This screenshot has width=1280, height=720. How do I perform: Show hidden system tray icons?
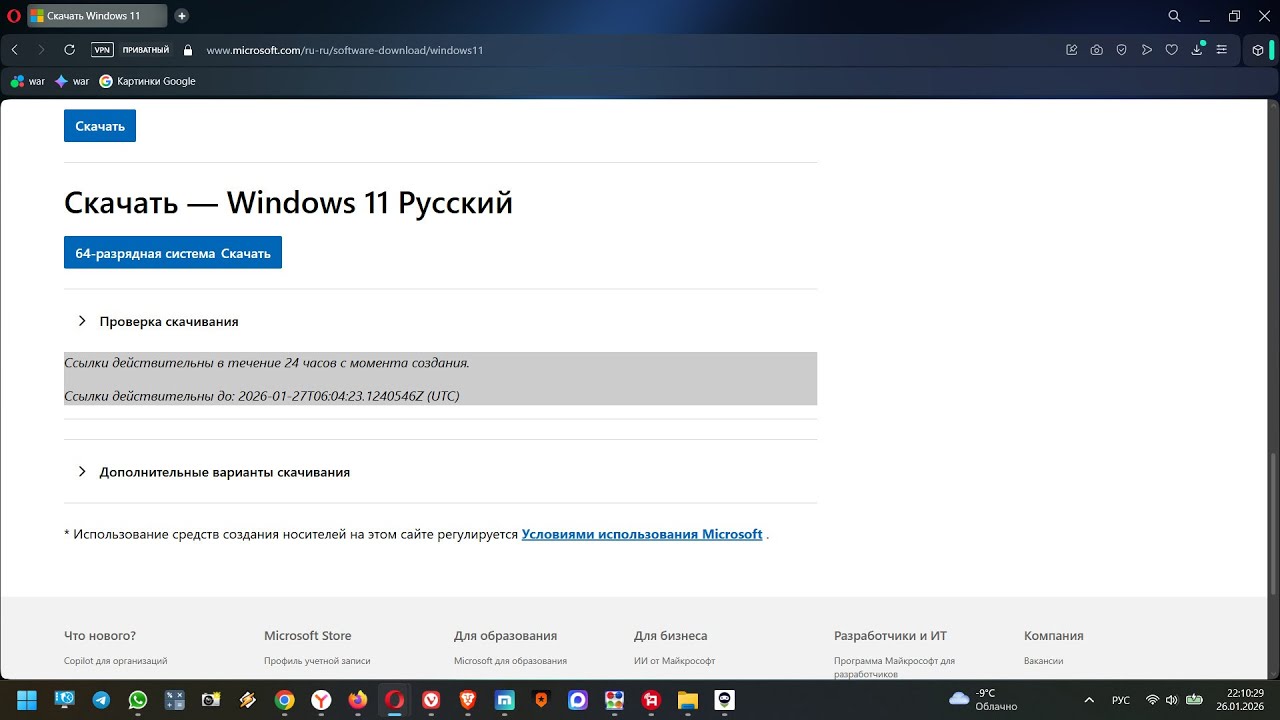click(x=1089, y=700)
